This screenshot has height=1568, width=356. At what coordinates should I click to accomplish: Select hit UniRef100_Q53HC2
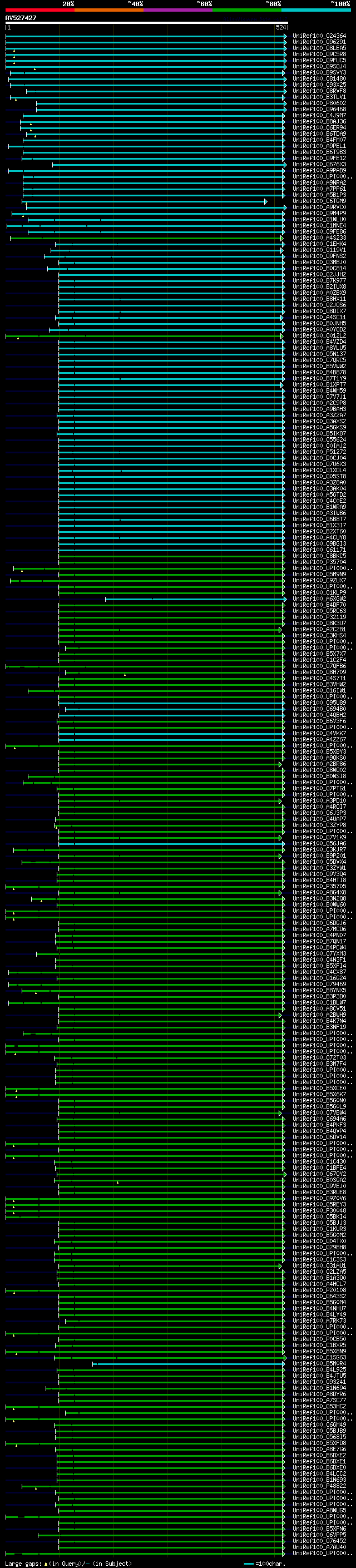[x=319, y=1407]
